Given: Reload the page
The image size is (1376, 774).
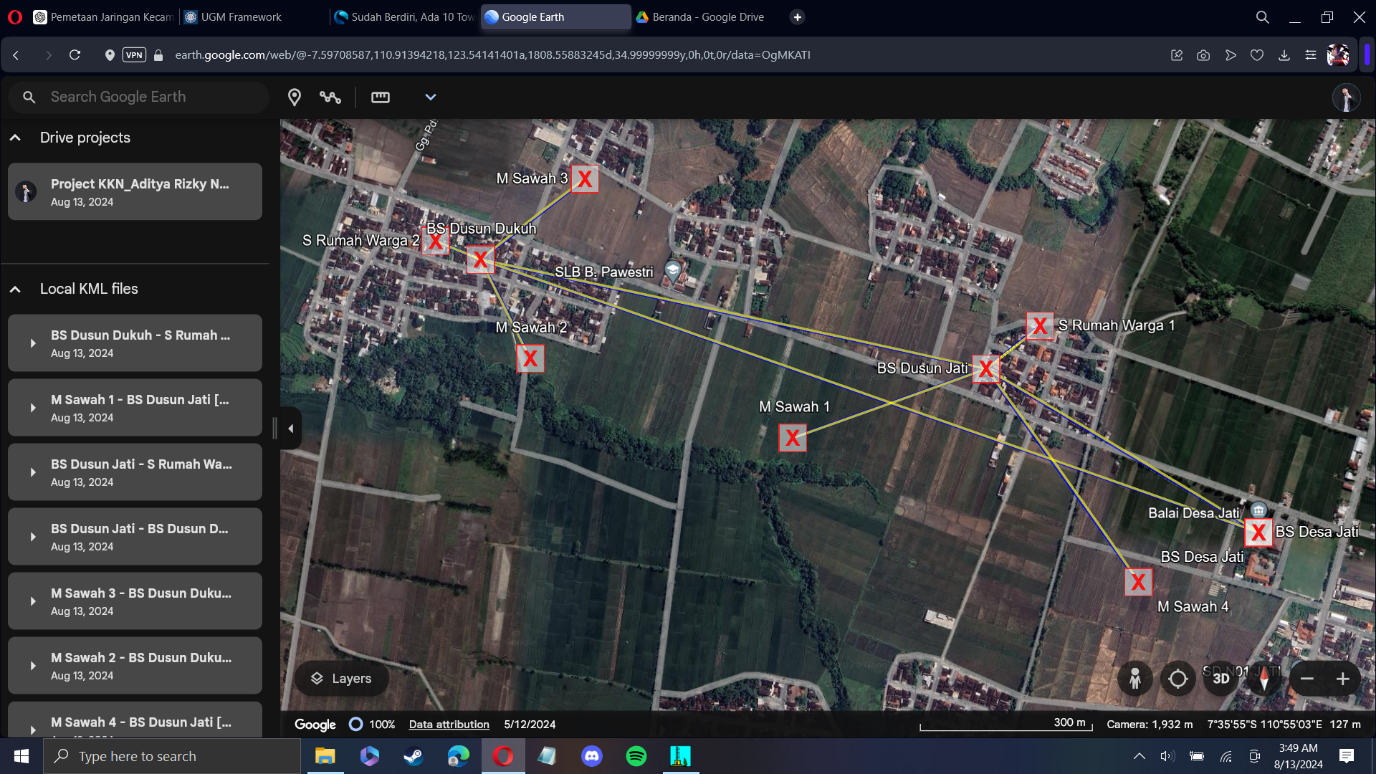Looking at the screenshot, I should (x=75, y=55).
